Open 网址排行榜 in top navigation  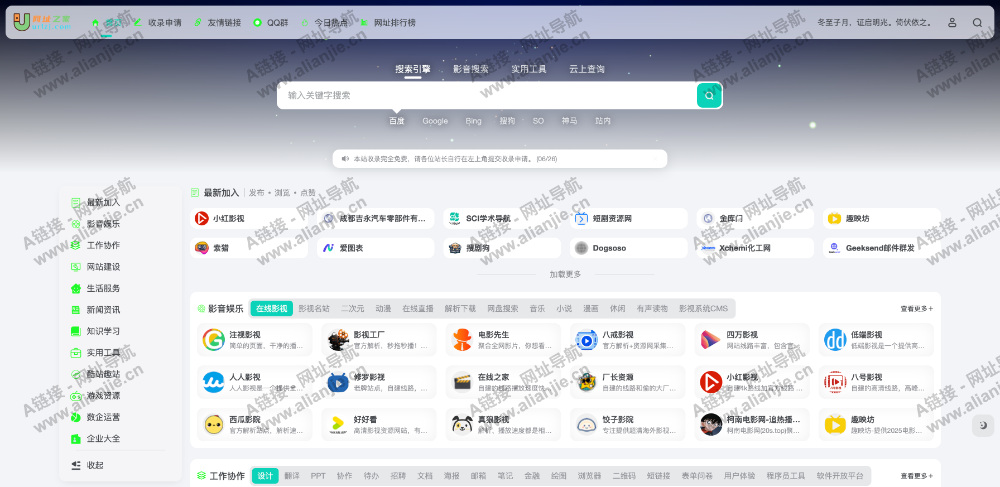[388, 22]
